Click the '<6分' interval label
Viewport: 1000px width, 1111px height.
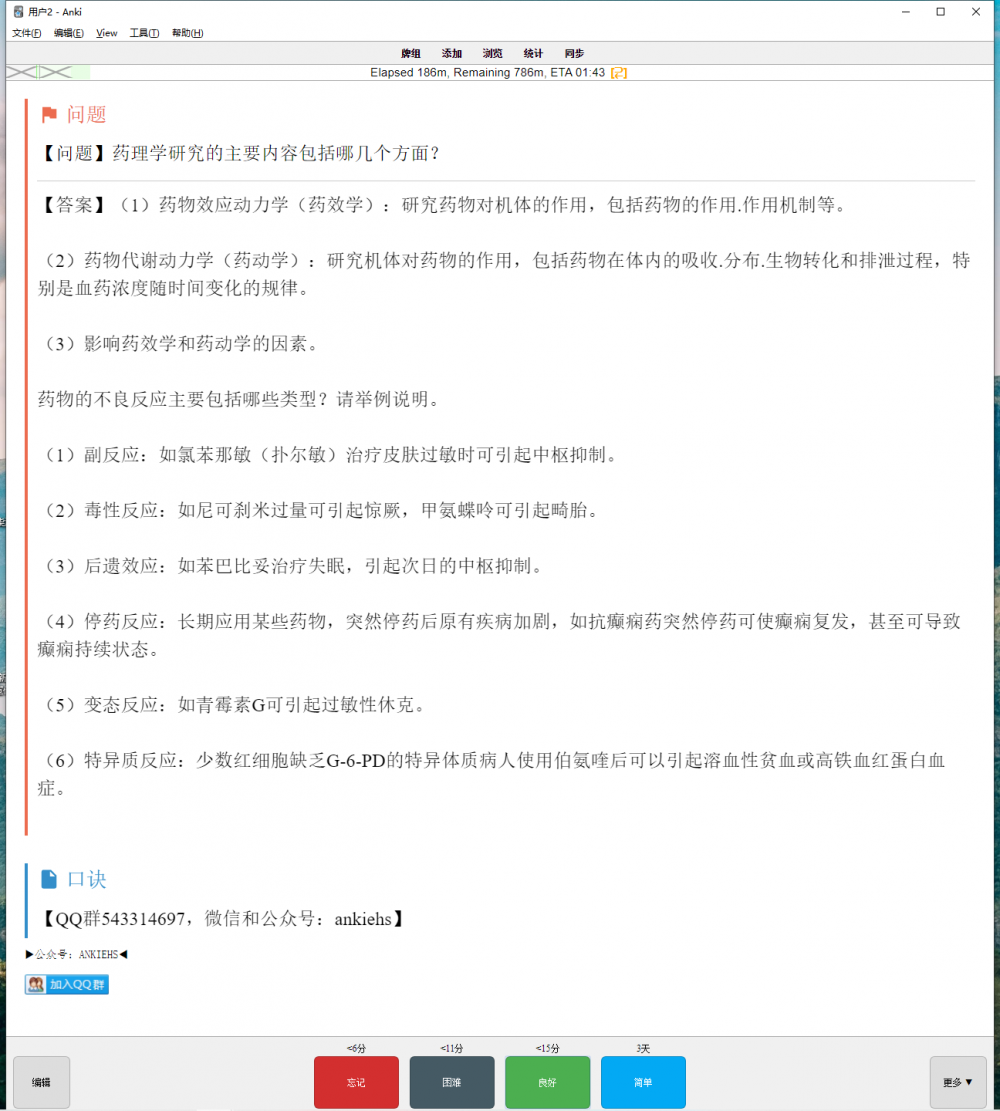[x=356, y=1048]
